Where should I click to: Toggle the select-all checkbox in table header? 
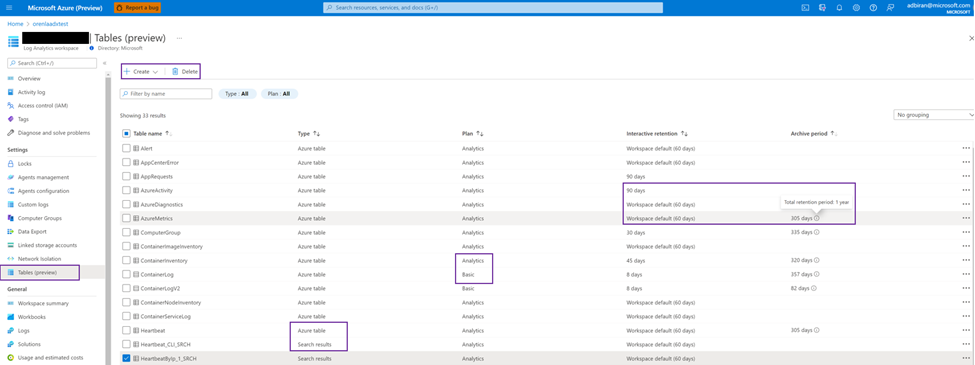[x=126, y=133]
